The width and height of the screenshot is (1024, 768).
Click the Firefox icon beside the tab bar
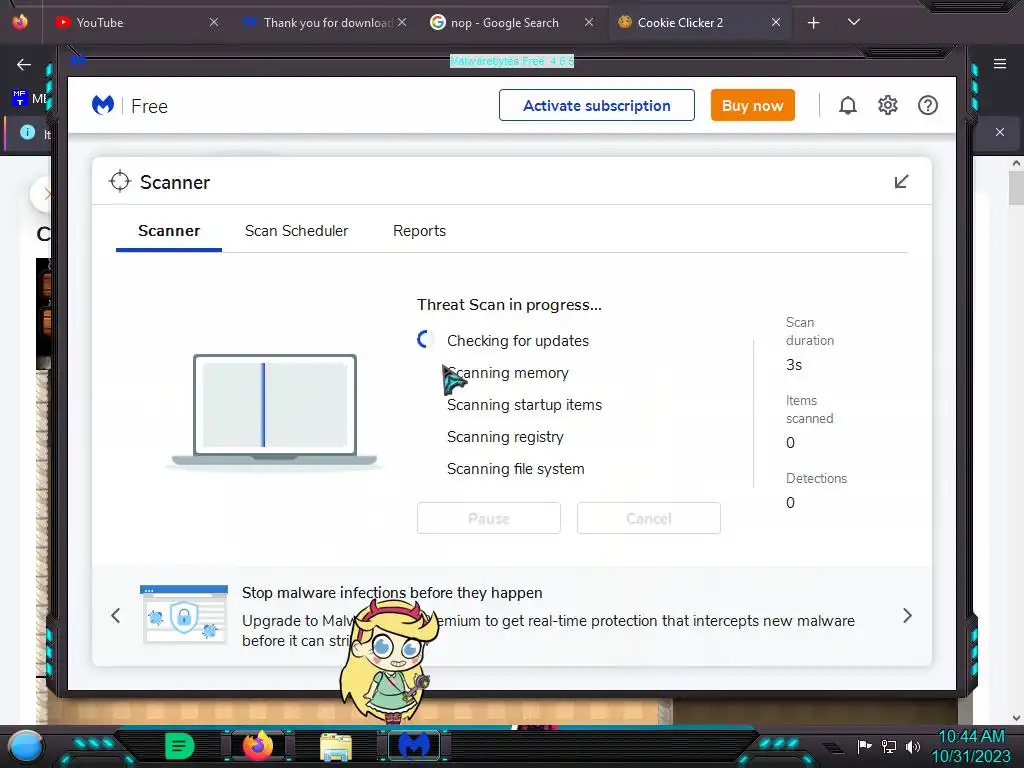tap(20, 22)
